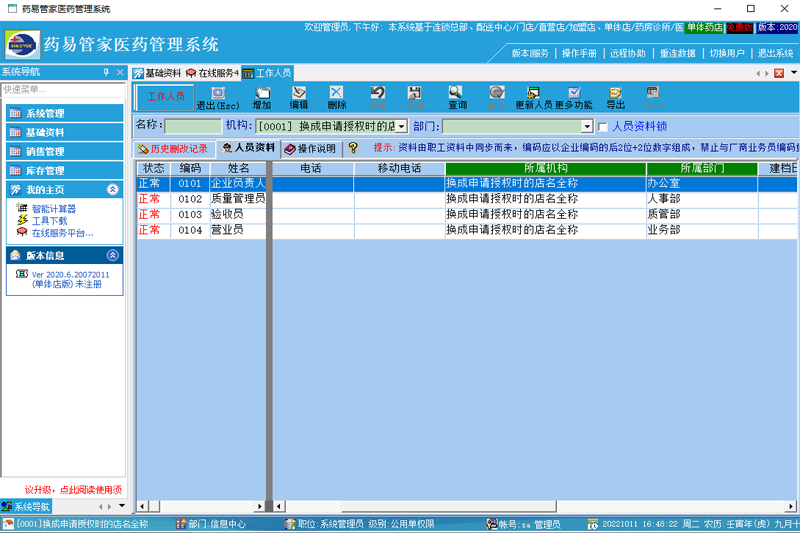The image size is (800, 533).
Task: Open the 部门 dropdown list
Action: [587, 126]
